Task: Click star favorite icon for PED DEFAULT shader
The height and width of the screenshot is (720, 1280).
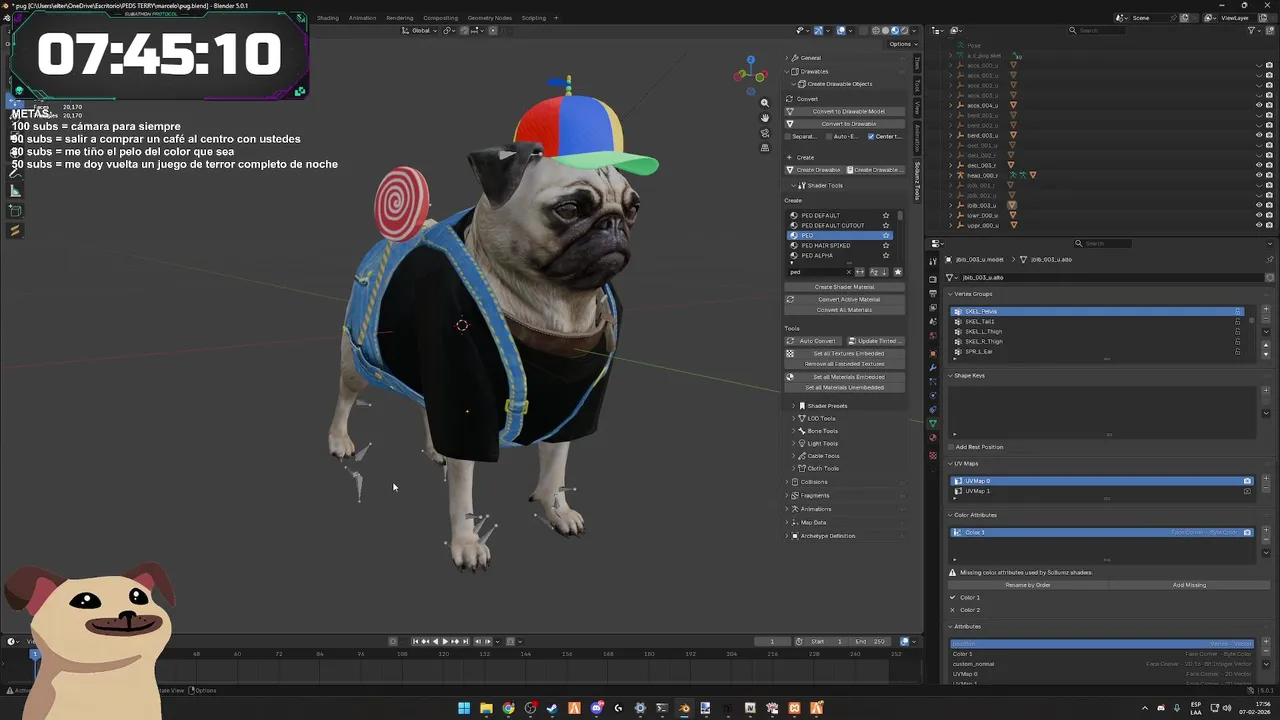Action: 885,216
